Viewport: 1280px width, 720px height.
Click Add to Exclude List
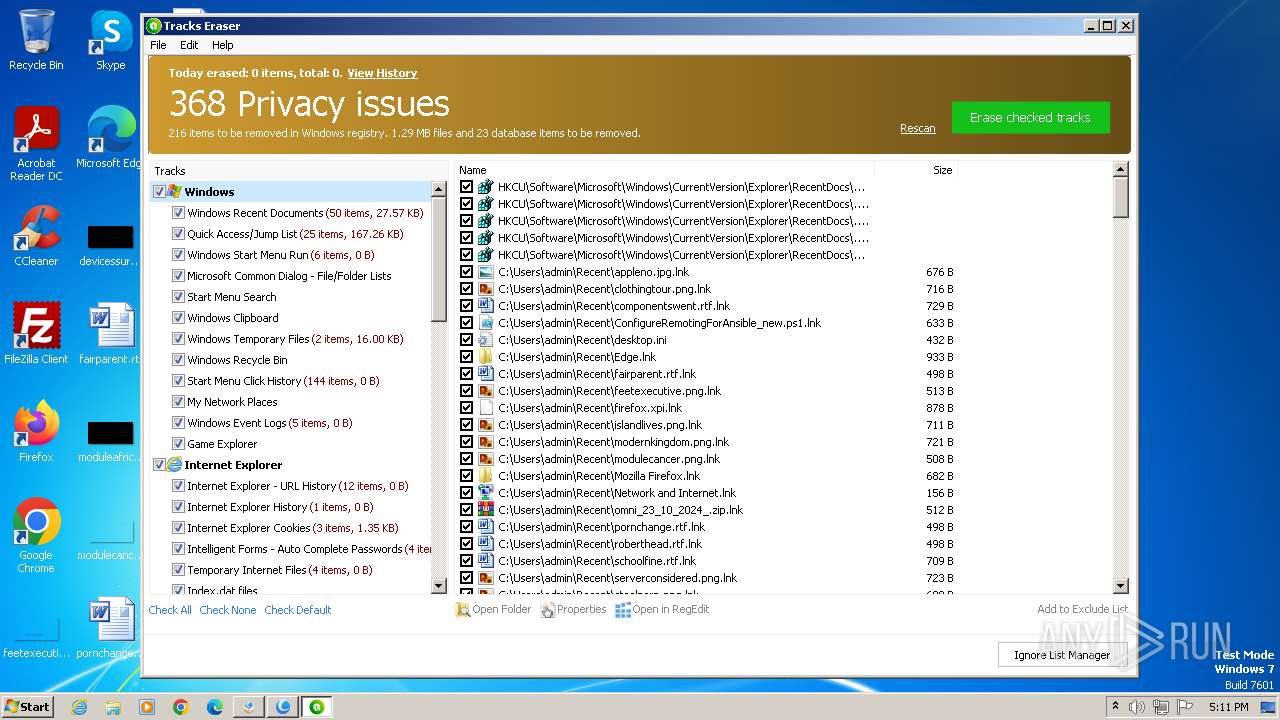(x=1082, y=609)
